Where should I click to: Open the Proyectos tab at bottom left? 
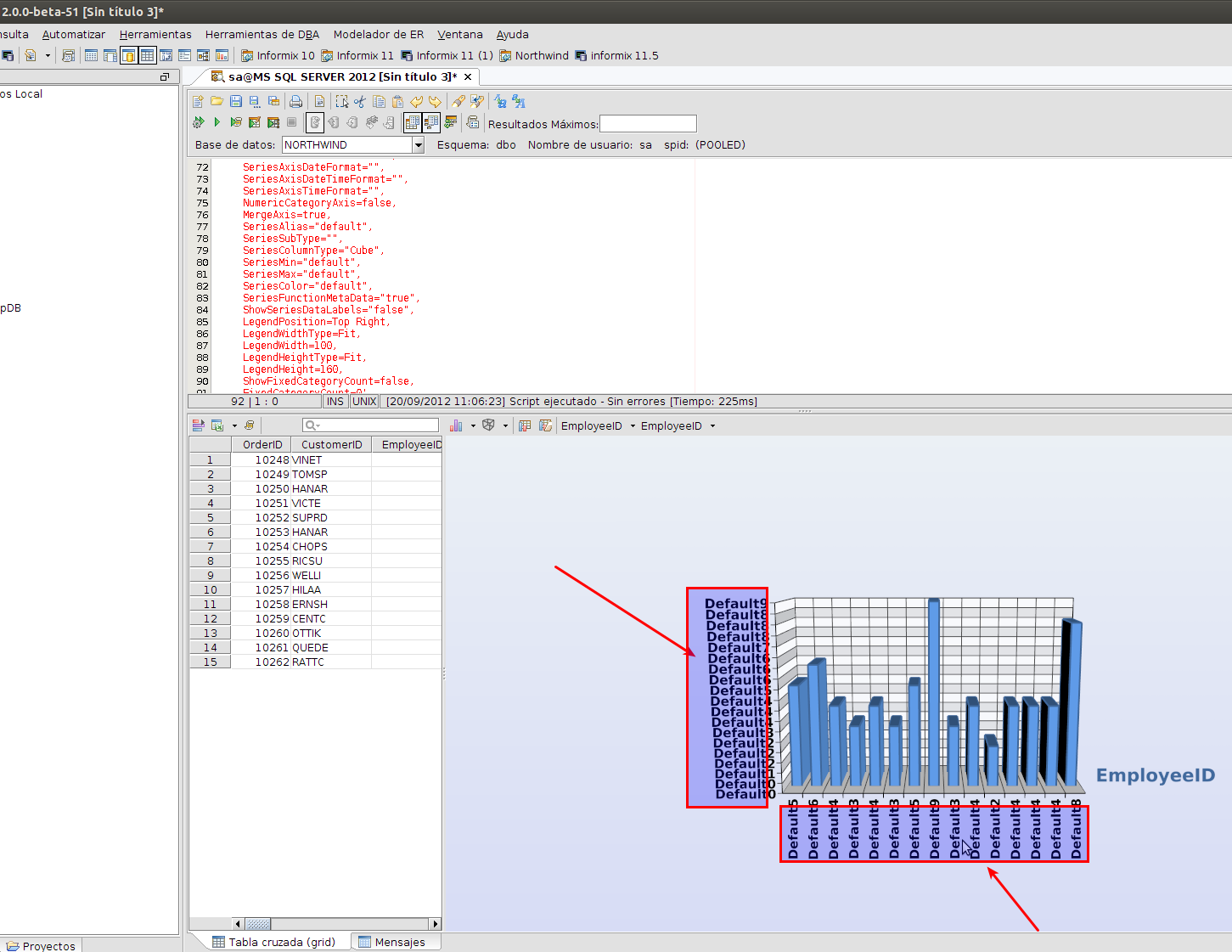coord(41,946)
